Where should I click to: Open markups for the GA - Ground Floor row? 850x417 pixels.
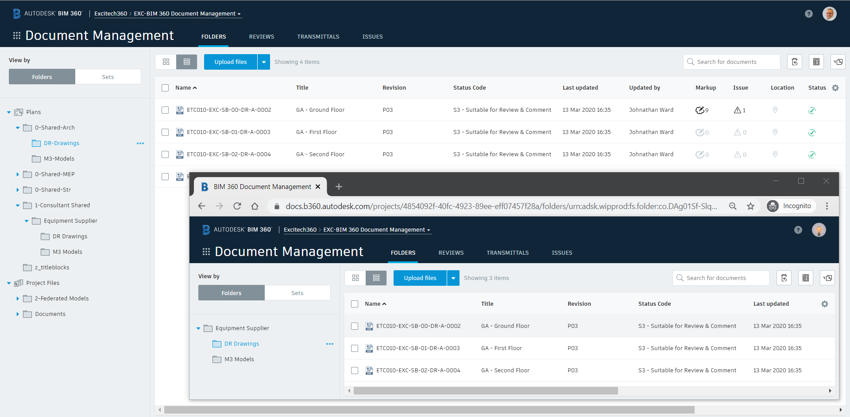point(700,110)
